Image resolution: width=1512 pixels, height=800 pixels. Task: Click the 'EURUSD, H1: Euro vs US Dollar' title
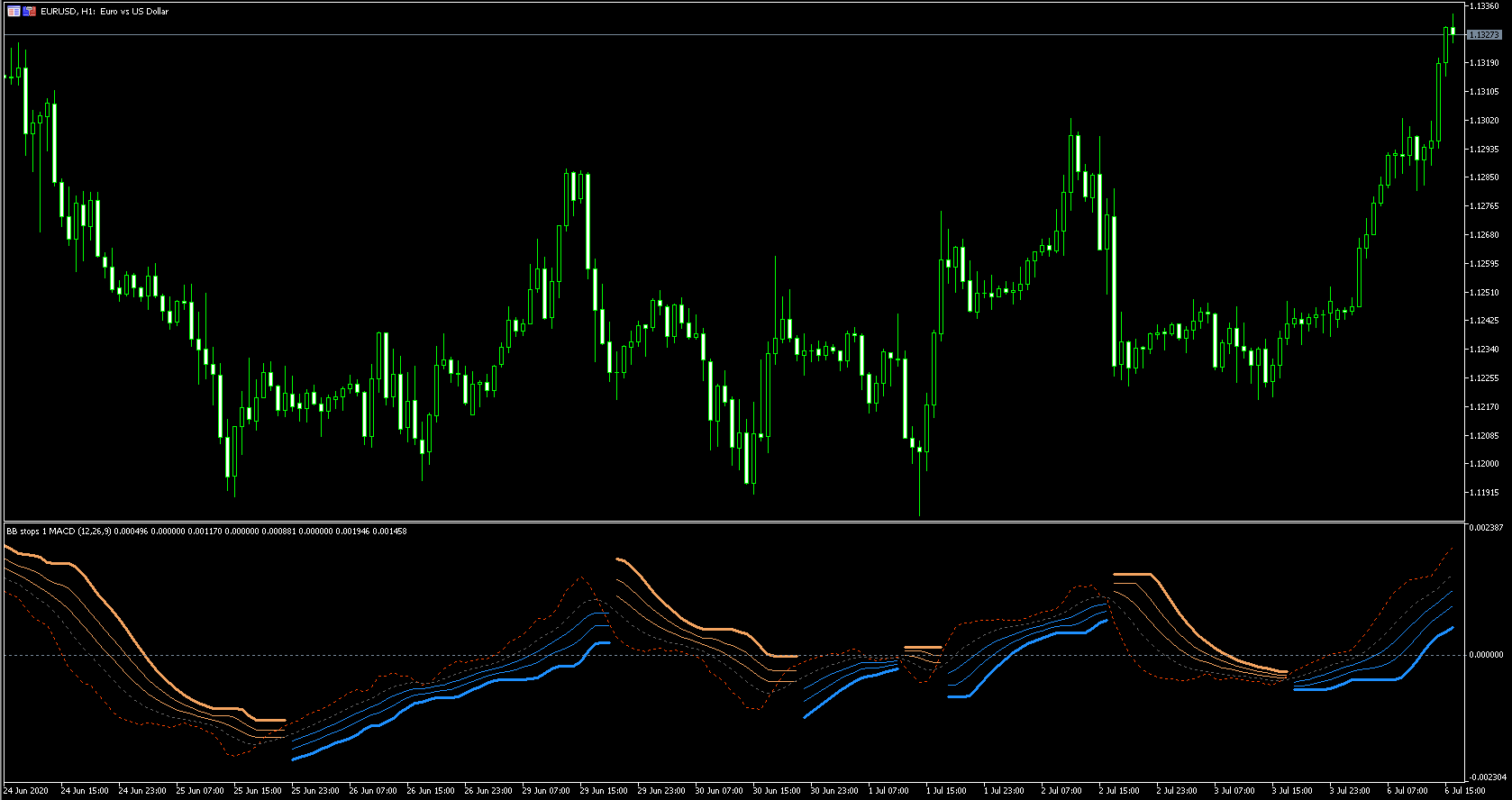pos(105,12)
